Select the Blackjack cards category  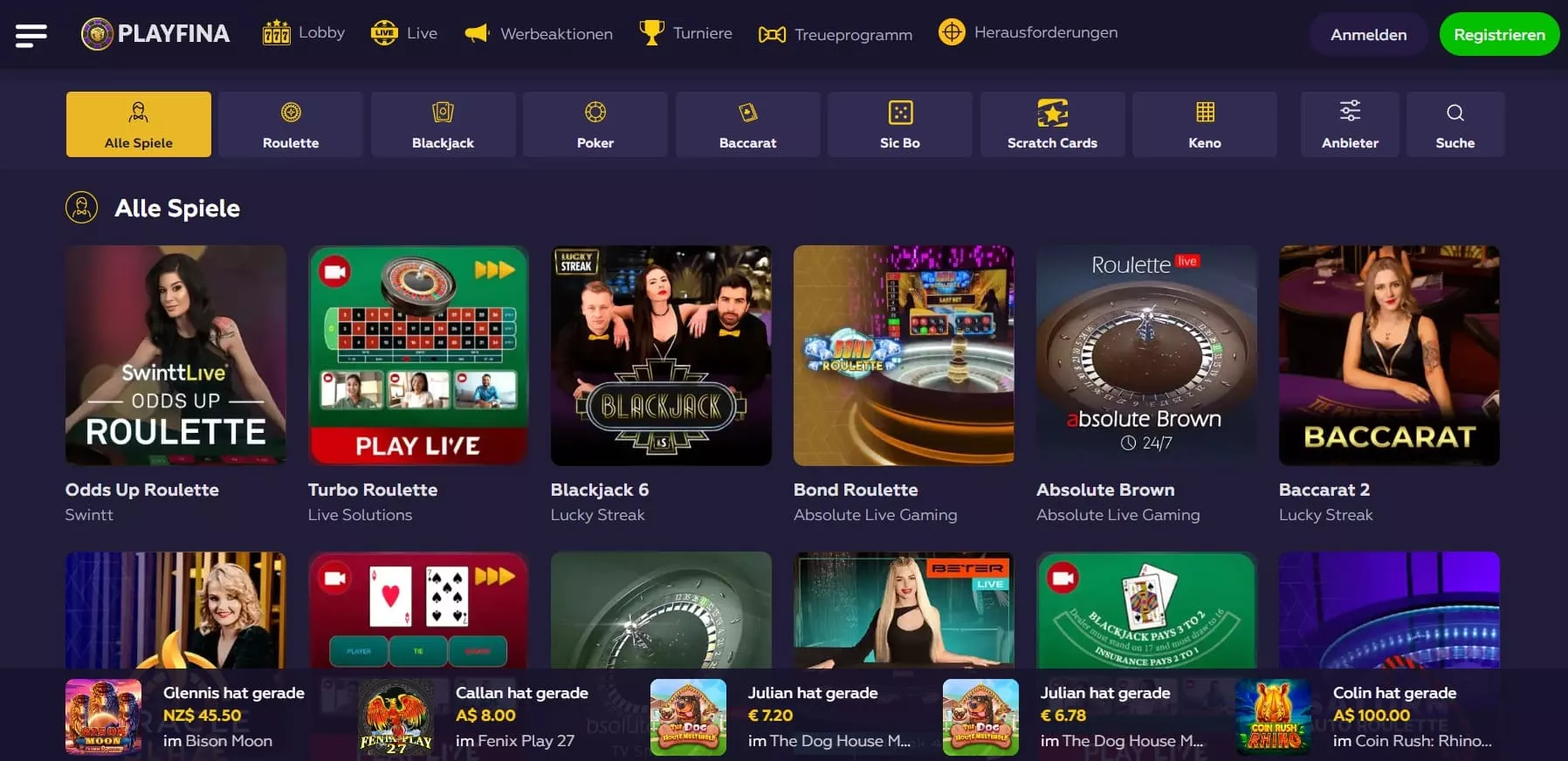coord(443,124)
